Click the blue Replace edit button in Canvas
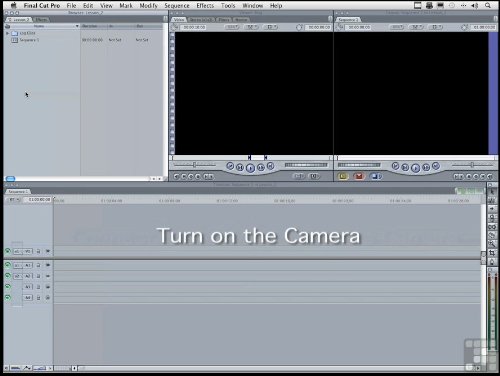 point(375,176)
